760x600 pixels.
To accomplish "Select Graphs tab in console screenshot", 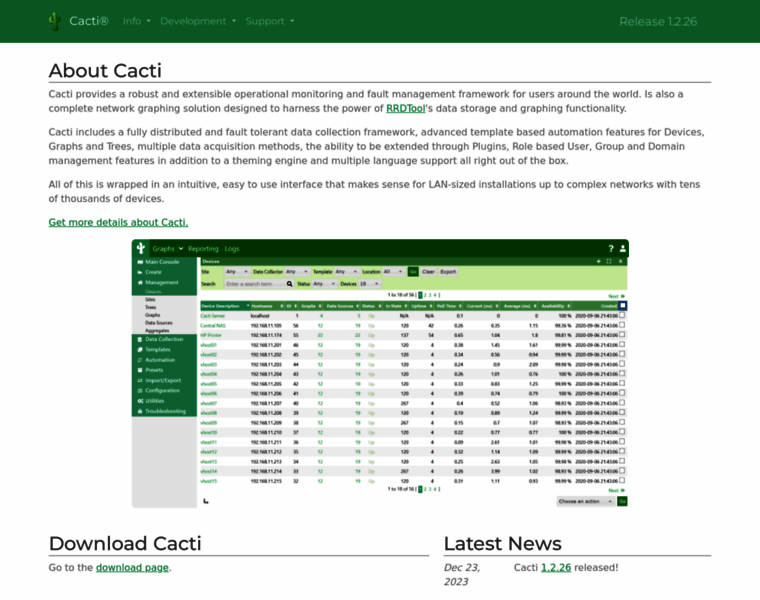I will [x=168, y=249].
